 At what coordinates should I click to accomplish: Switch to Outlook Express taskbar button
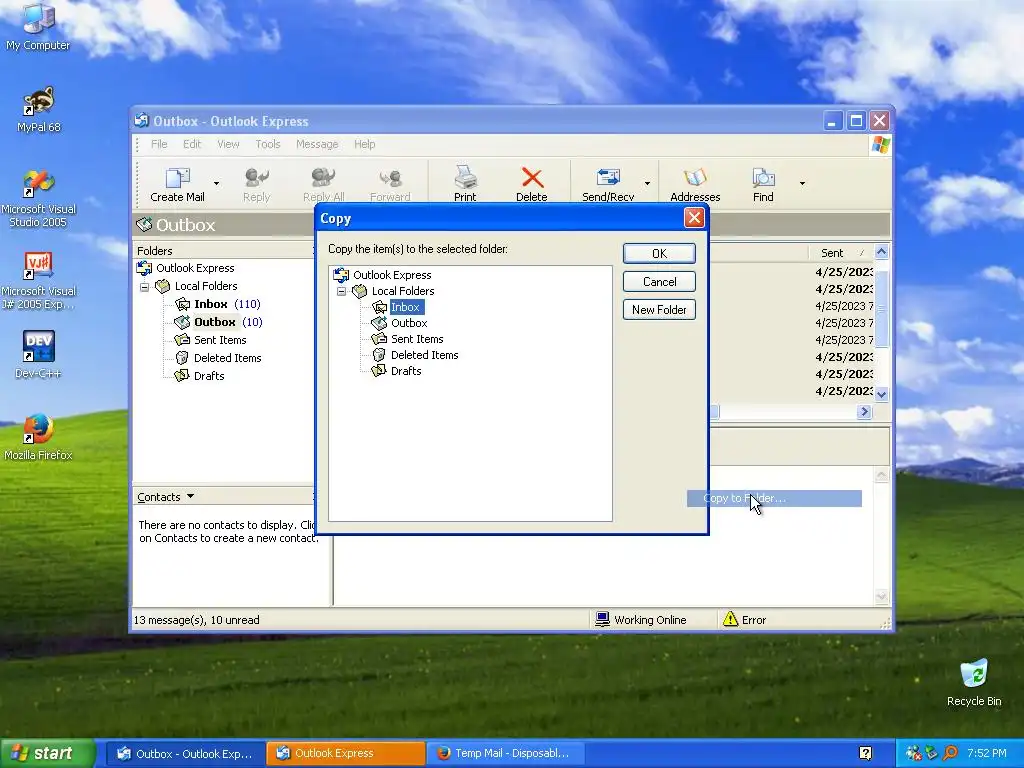(345, 754)
